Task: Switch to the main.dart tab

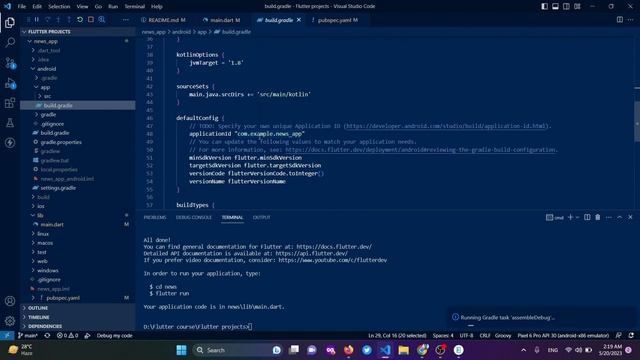Action: click(x=221, y=20)
